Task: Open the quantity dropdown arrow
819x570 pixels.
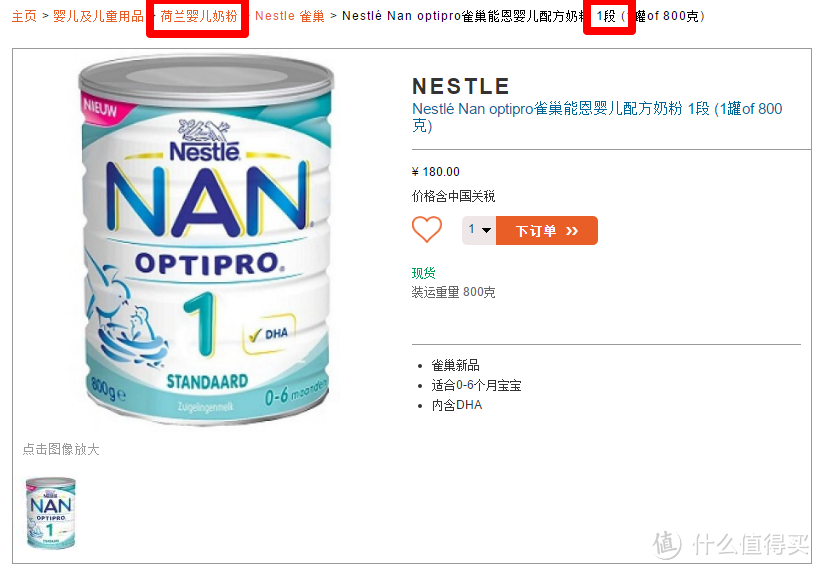Action: tap(486, 230)
